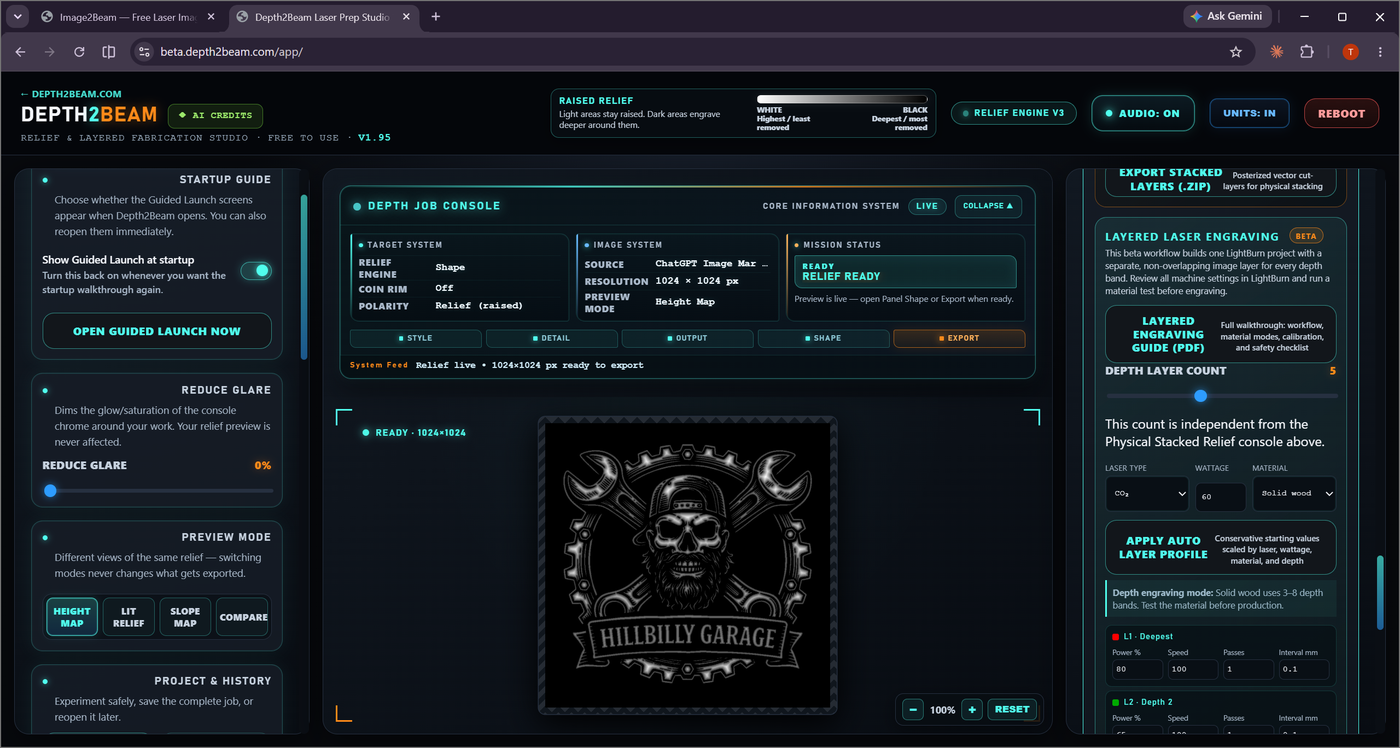The image size is (1400, 748).
Task: Open the orange starburst extension icon
Action: [x=1277, y=52]
